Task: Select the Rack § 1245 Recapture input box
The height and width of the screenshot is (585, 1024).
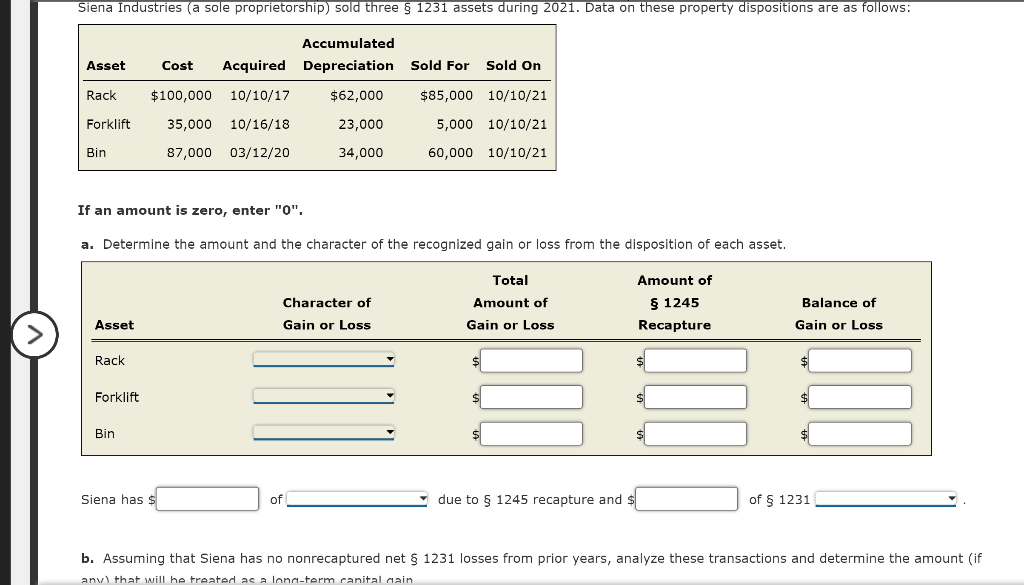Action: click(x=695, y=360)
